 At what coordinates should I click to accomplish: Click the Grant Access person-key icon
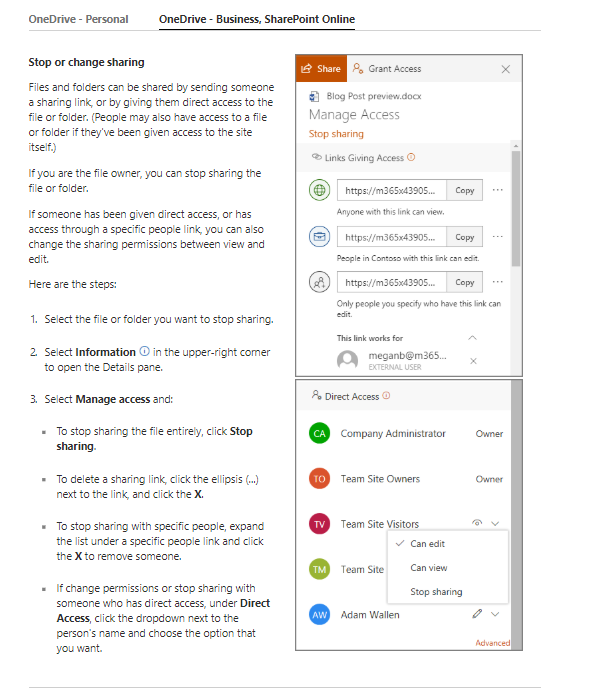358,68
